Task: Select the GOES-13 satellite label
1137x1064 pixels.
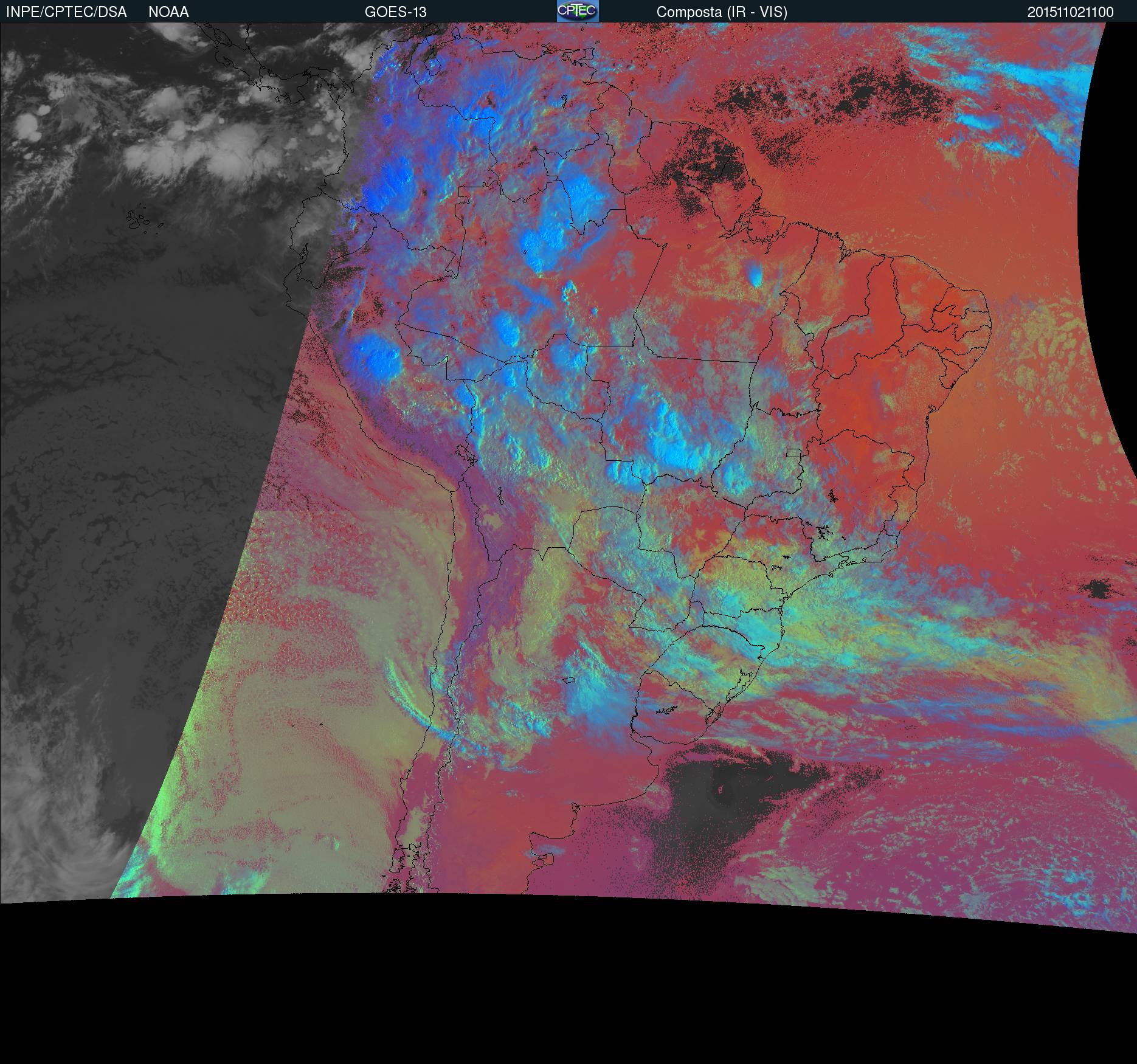Action: 395,12
